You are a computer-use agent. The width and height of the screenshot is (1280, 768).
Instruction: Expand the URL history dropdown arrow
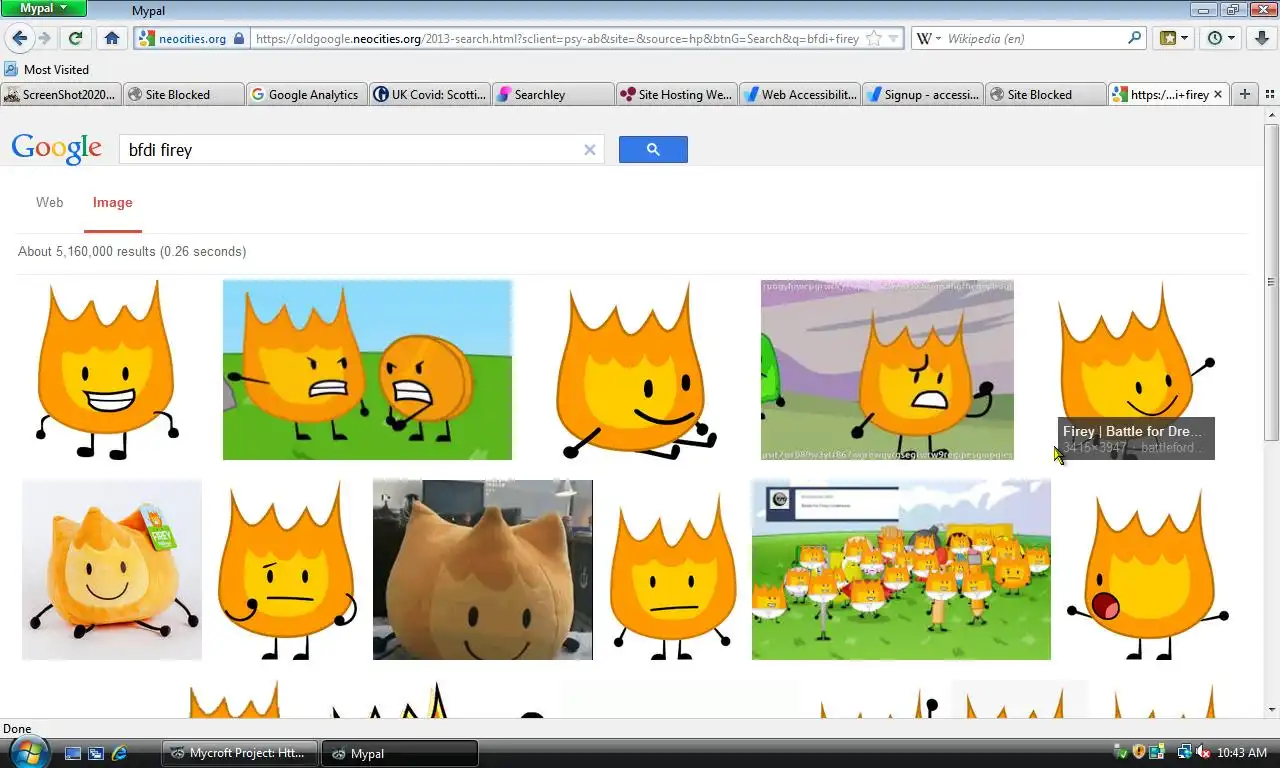(894, 38)
